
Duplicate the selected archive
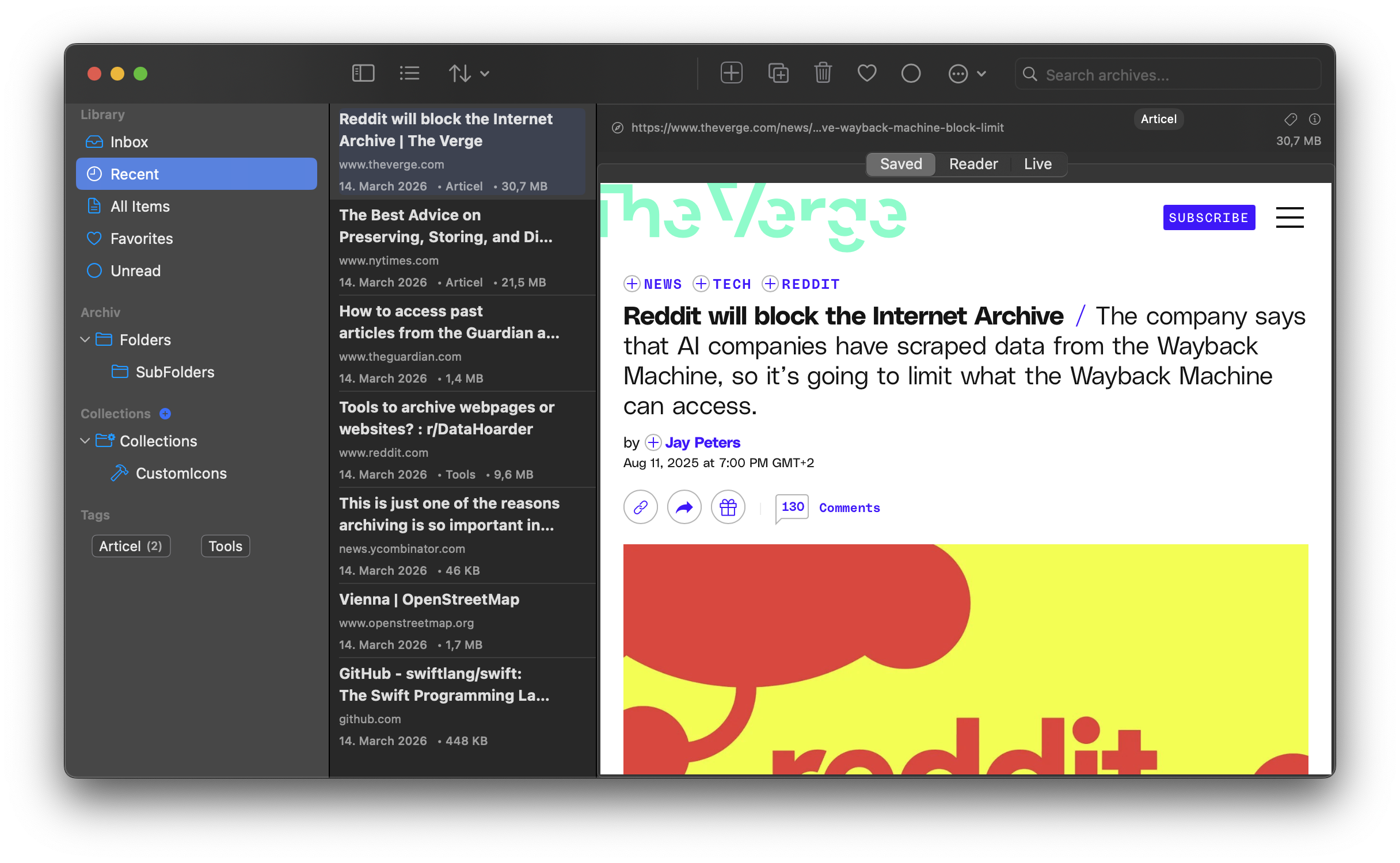[x=778, y=73]
